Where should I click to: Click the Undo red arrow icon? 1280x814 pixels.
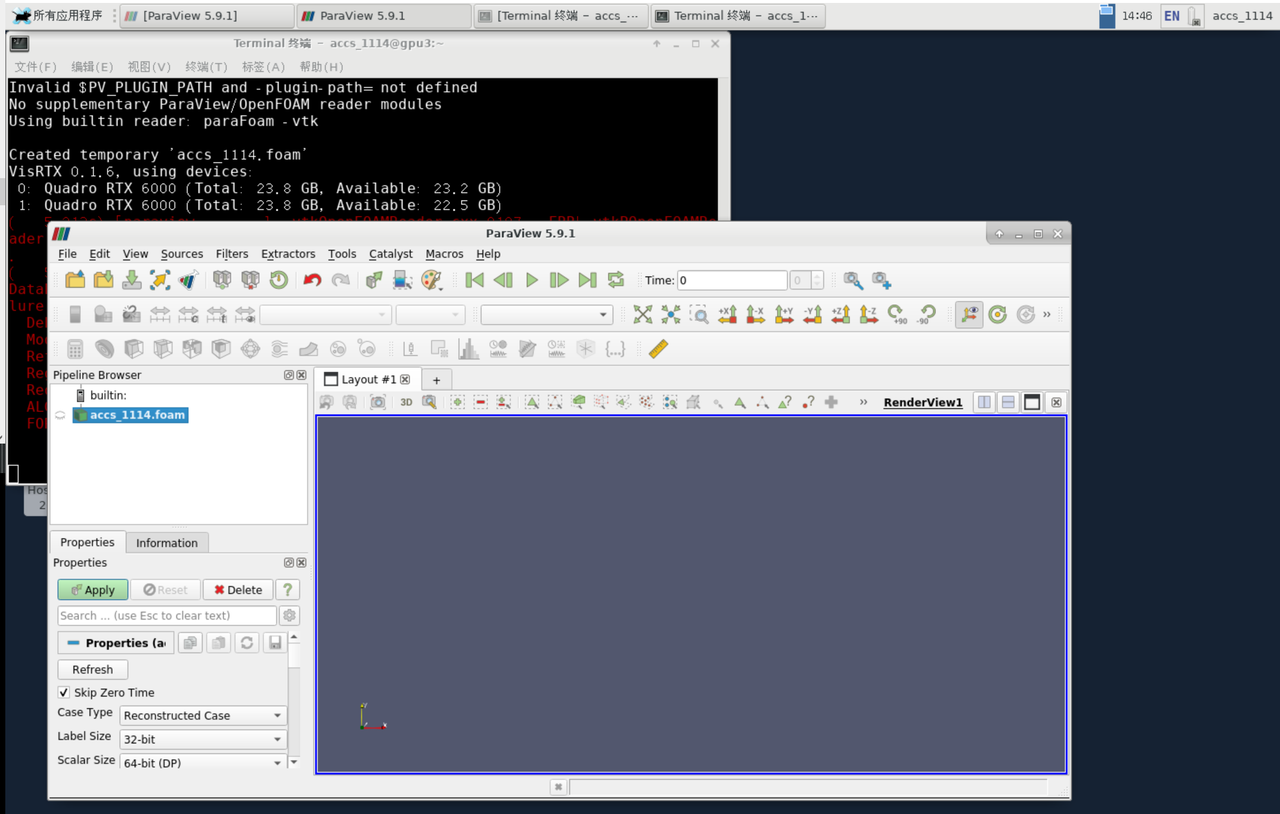pyautogui.click(x=312, y=281)
